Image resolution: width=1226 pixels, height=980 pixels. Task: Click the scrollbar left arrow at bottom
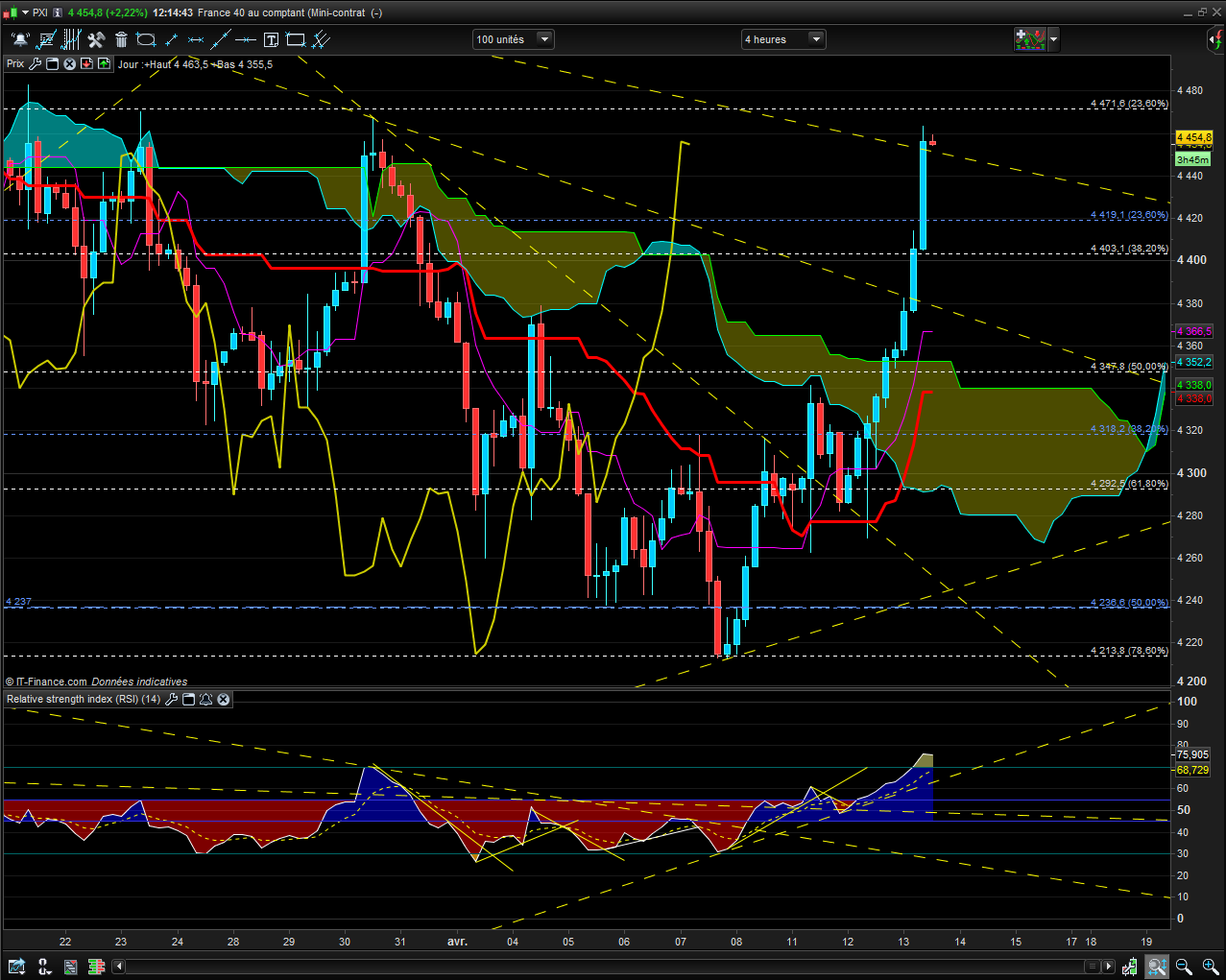click(119, 967)
